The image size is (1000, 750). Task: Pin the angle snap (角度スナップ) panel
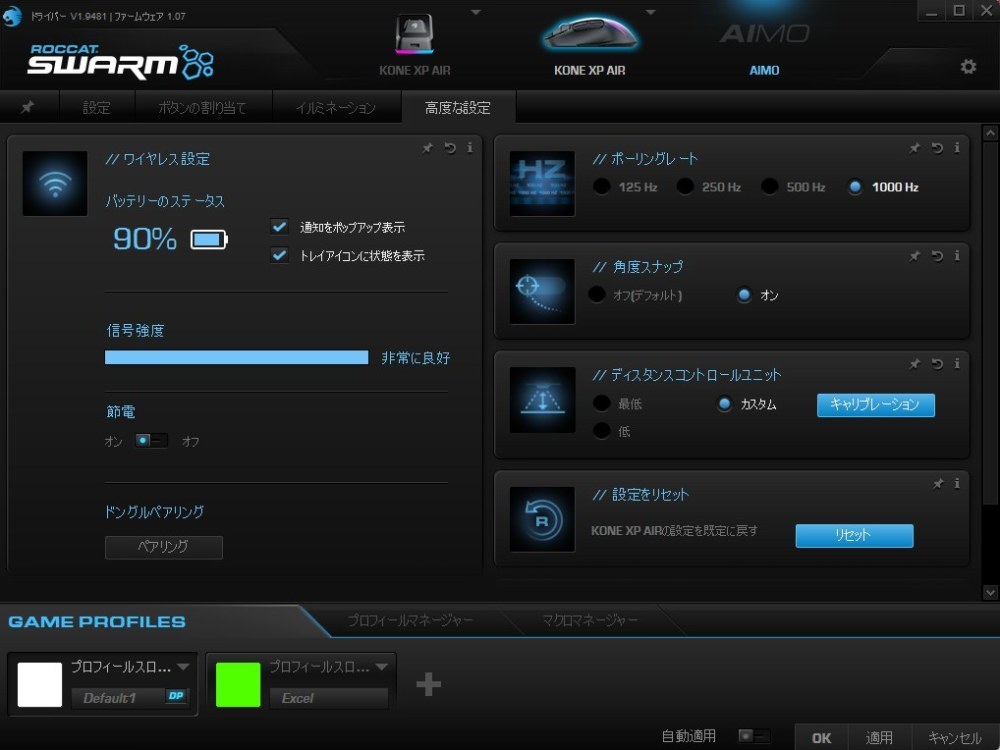point(915,256)
